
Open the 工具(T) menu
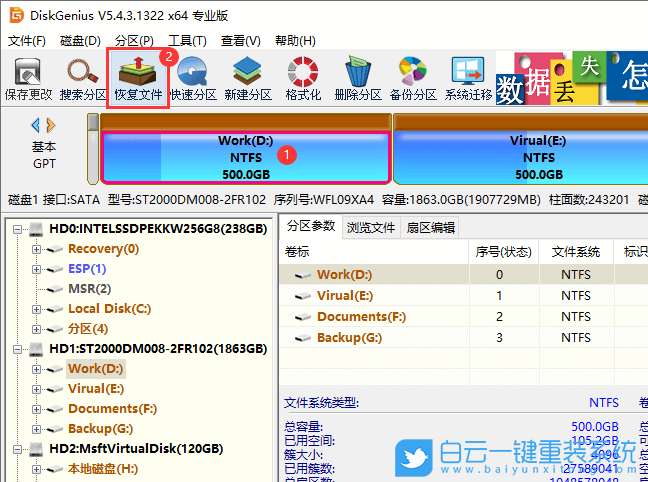[187, 41]
